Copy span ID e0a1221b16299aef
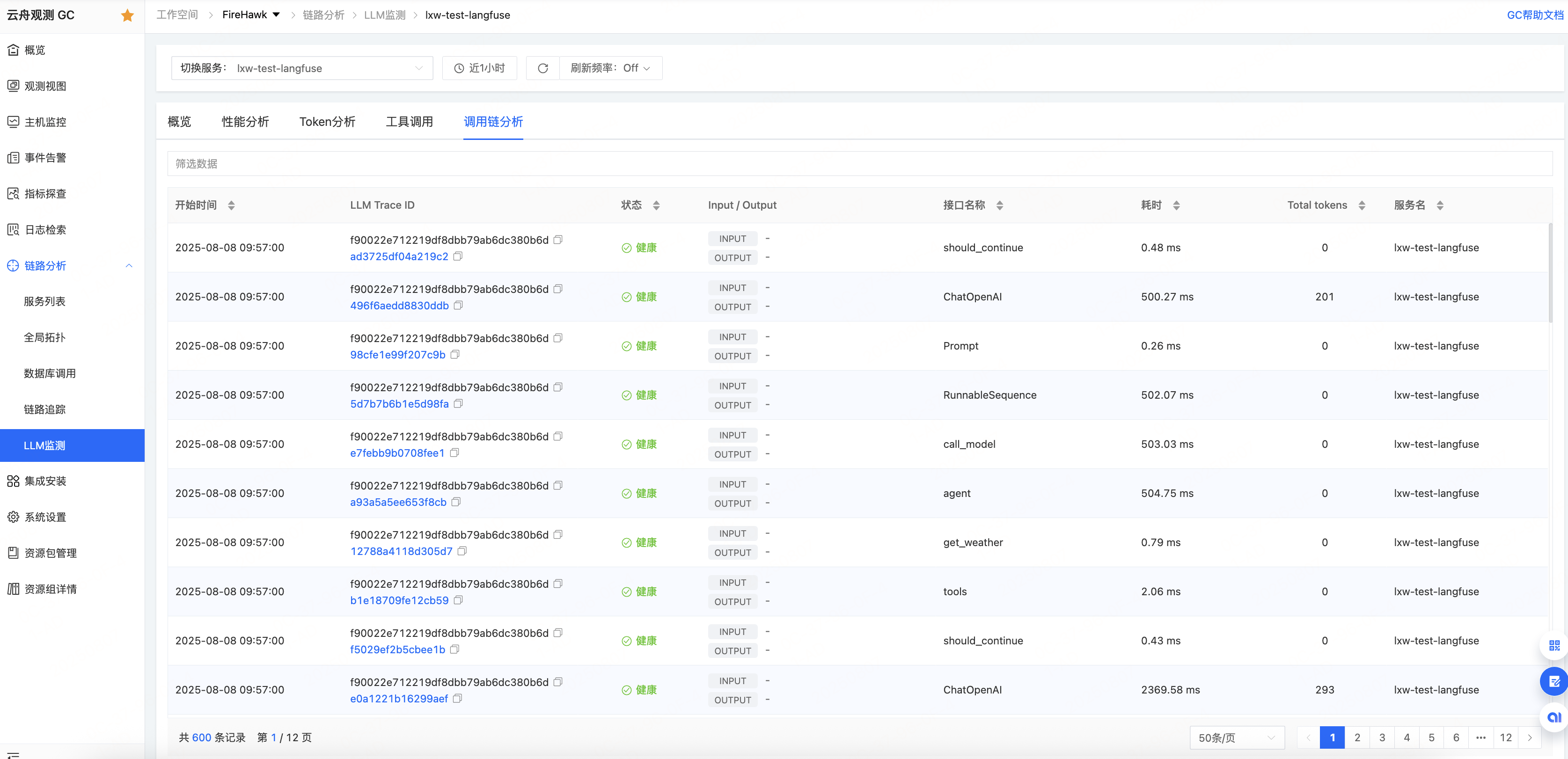The height and width of the screenshot is (759, 1568). coord(458,699)
